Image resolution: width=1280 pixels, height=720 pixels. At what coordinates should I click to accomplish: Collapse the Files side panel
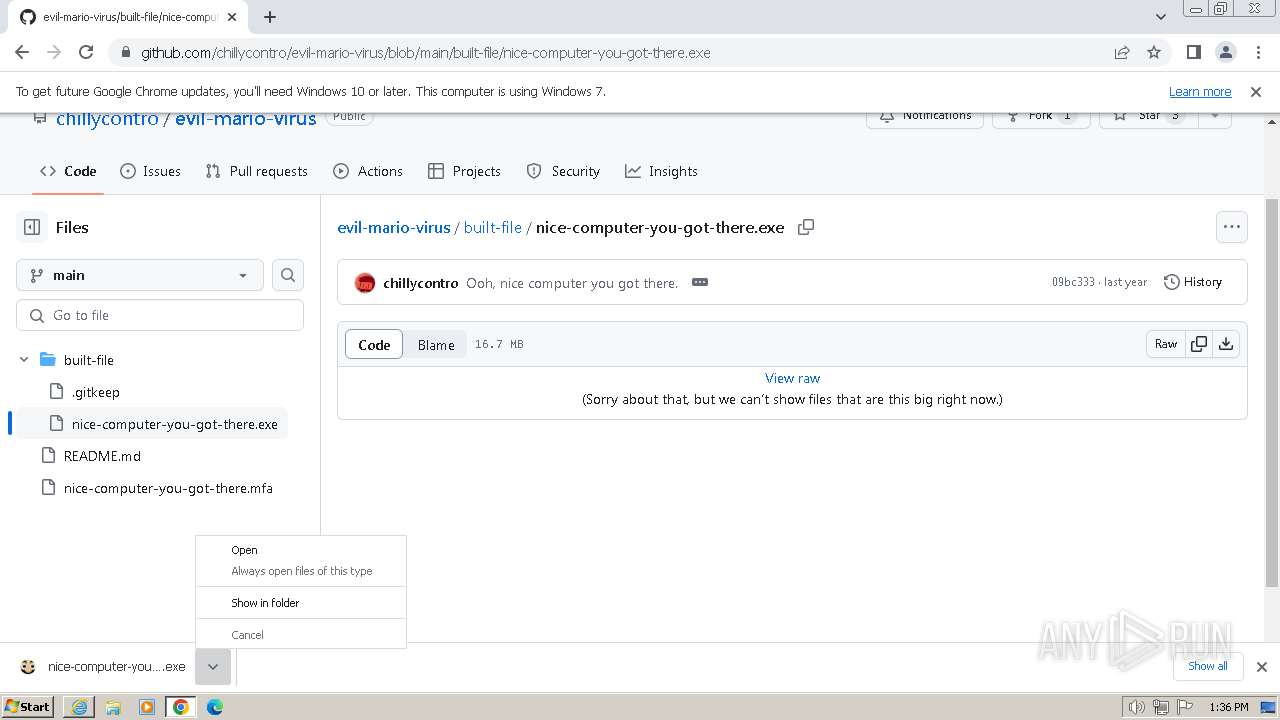click(x=32, y=227)
